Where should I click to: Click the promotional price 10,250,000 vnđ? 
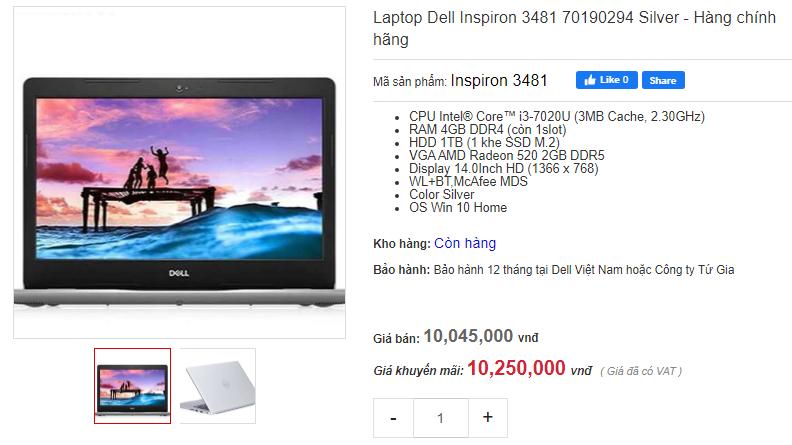point(529,368)
